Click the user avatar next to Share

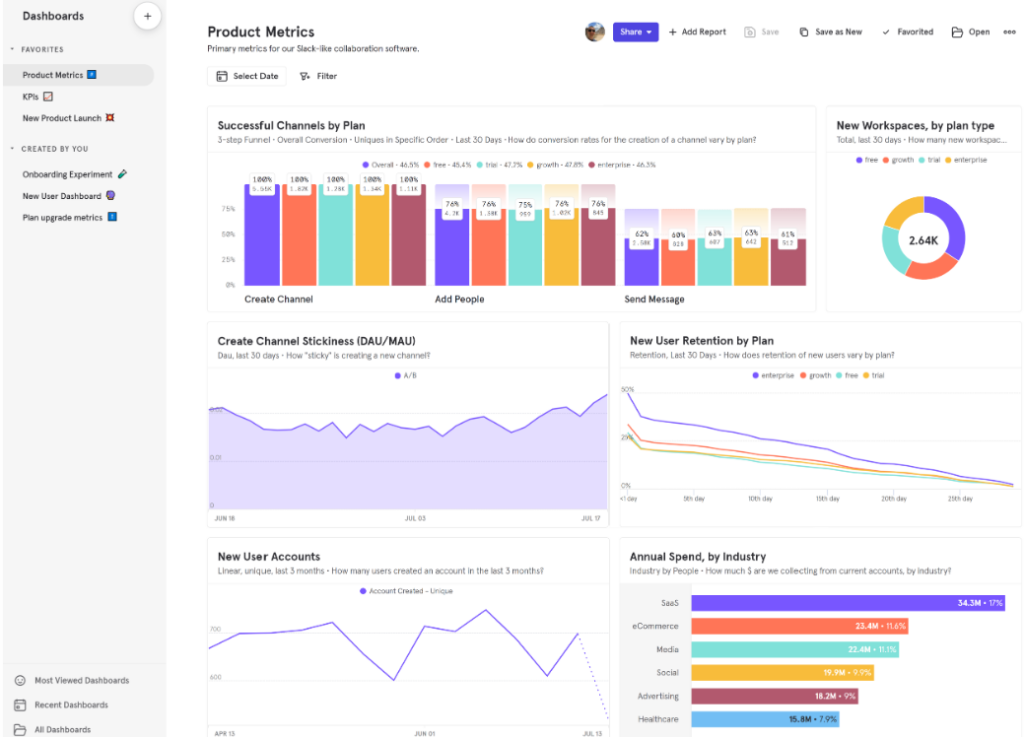(x=595, y=31)
